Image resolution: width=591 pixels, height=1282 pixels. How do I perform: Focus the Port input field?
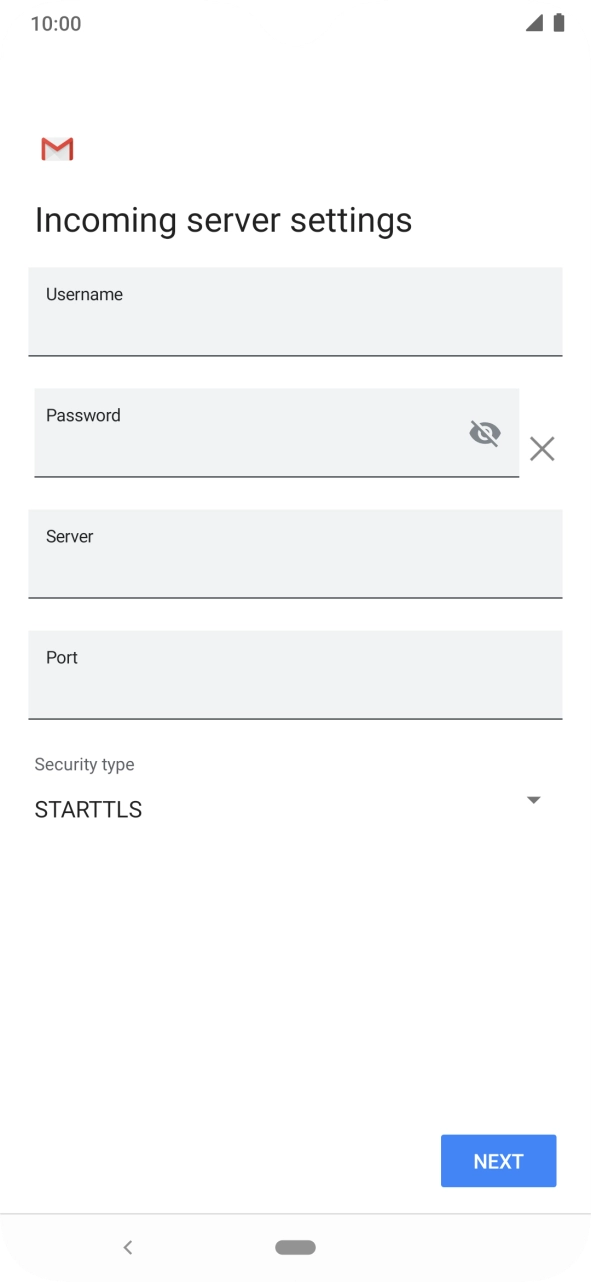pyautogui.click(x=295, y=675)
